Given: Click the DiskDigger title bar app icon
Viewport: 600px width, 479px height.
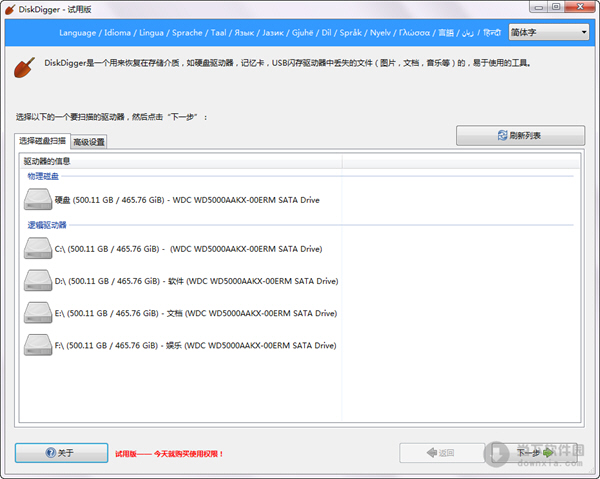Looking at the screenshot, I should [x=10, y=9].
